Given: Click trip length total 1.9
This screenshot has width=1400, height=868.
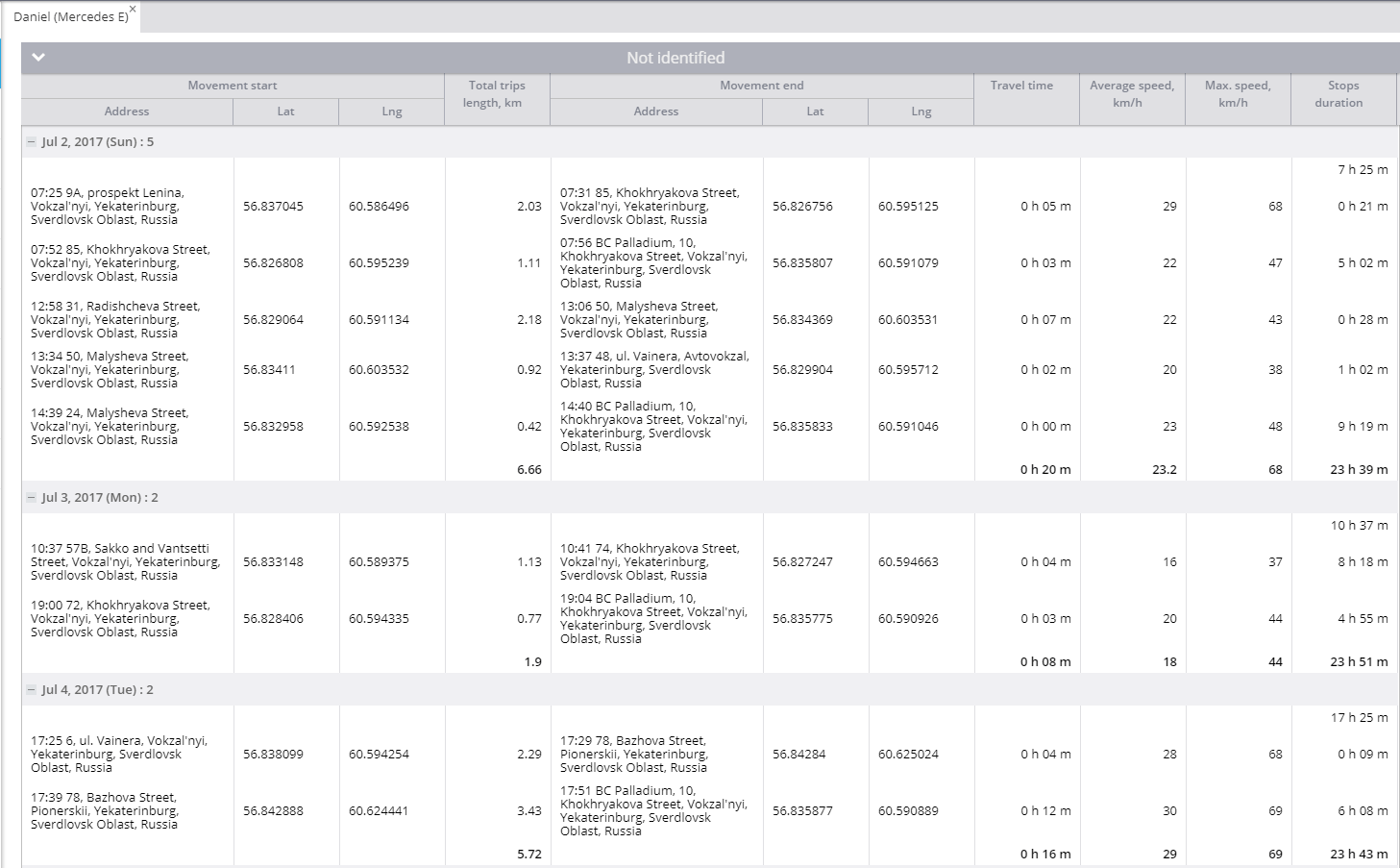Looking at the screenshot, I should pyautogui.click(x=533, y=662).
